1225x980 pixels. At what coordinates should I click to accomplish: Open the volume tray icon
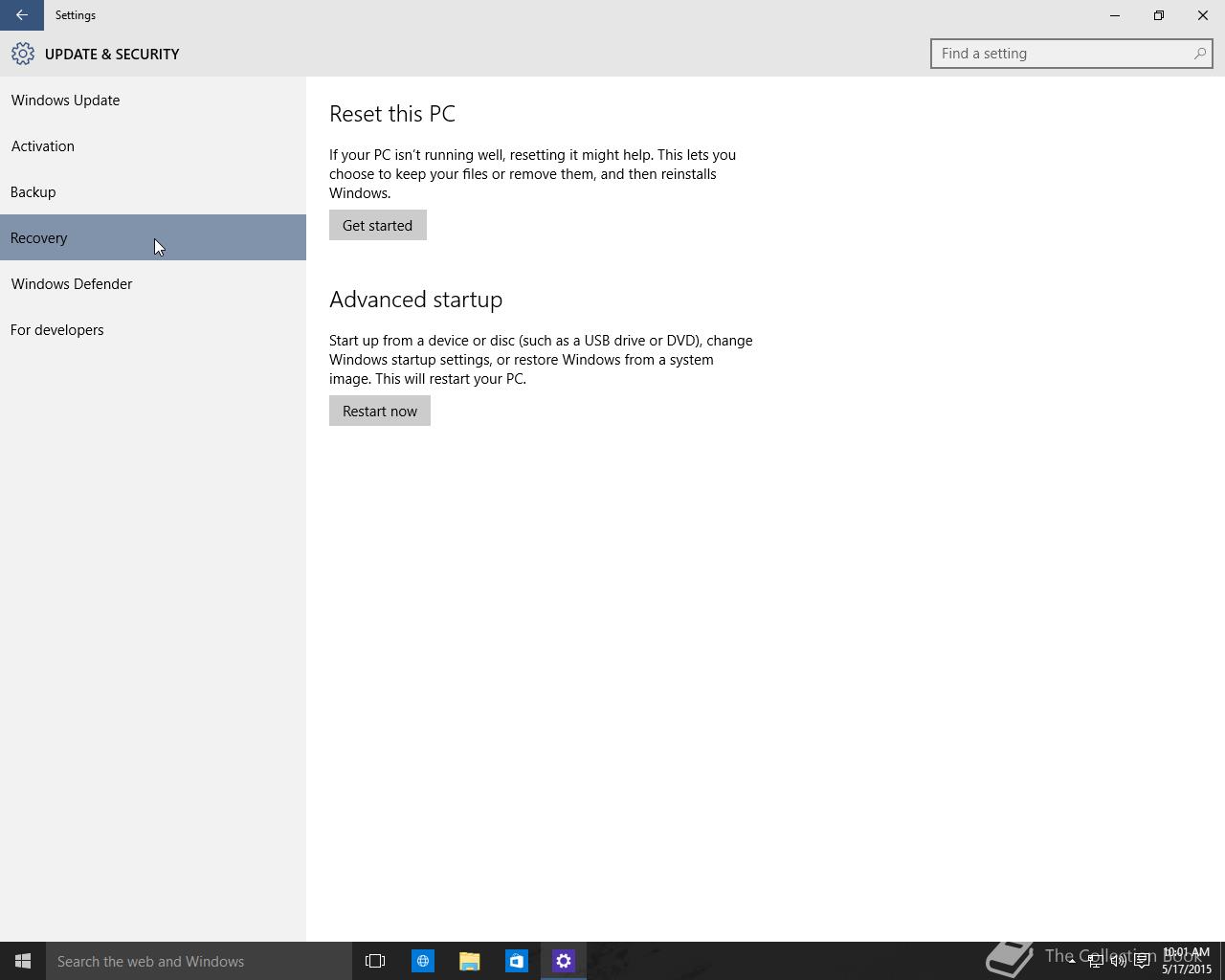pyautogui.click(x=1118, y=961)
